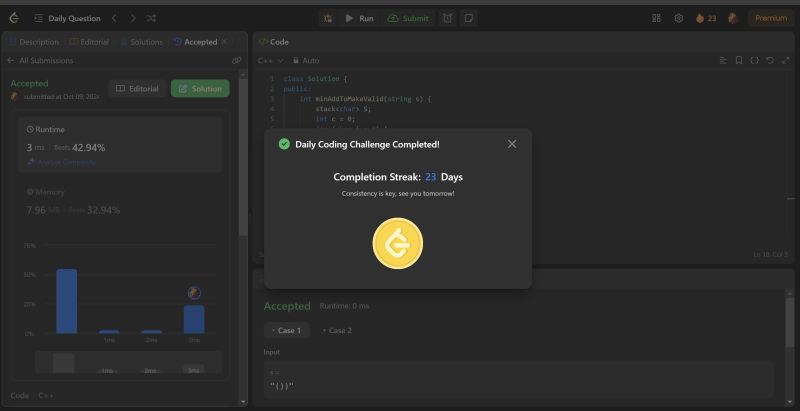Open the LeetCode home logo

pos(14,18)
